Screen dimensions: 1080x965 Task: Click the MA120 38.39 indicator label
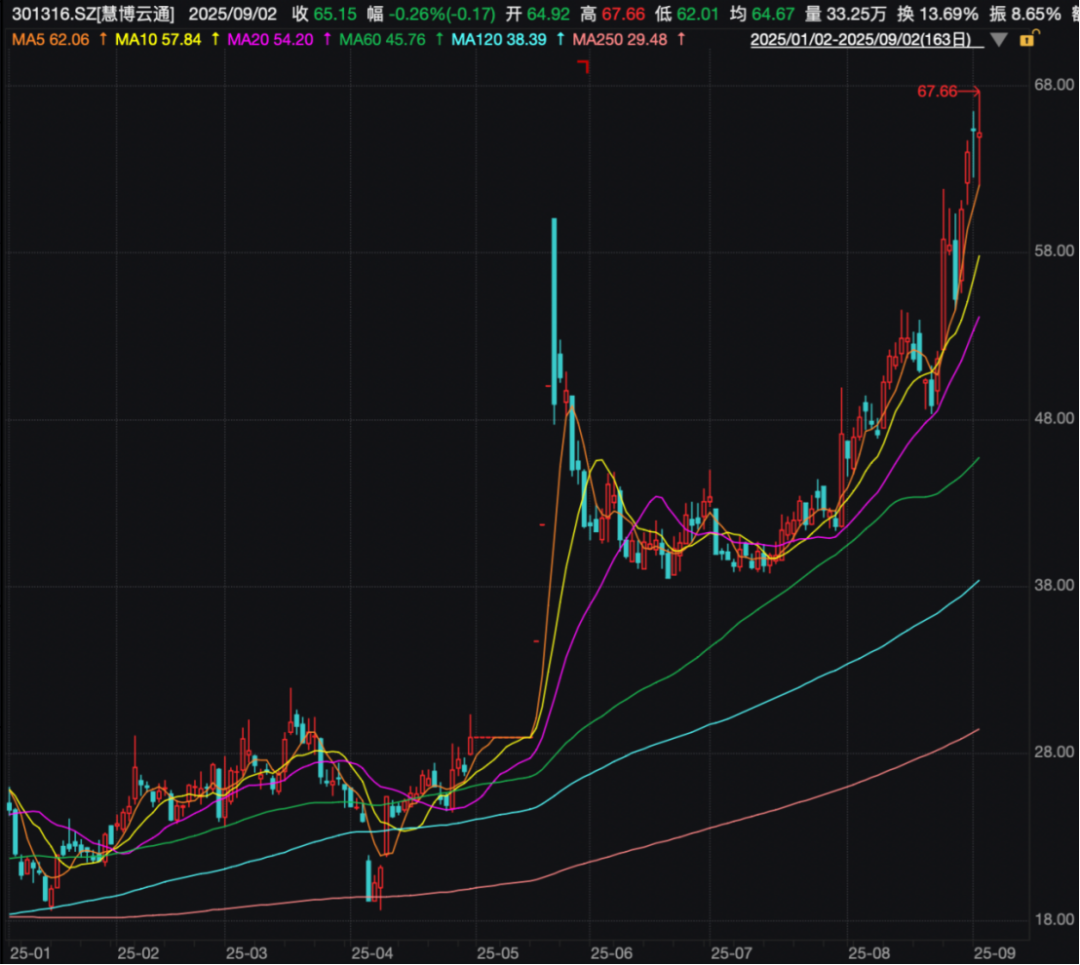click(499, 40)
